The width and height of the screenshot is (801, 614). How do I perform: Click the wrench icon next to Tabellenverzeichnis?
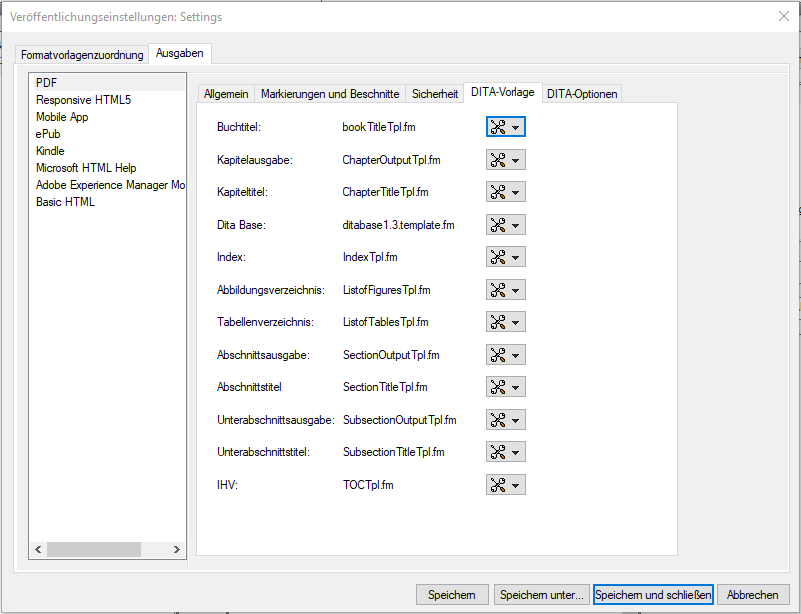tap(500, 321)
